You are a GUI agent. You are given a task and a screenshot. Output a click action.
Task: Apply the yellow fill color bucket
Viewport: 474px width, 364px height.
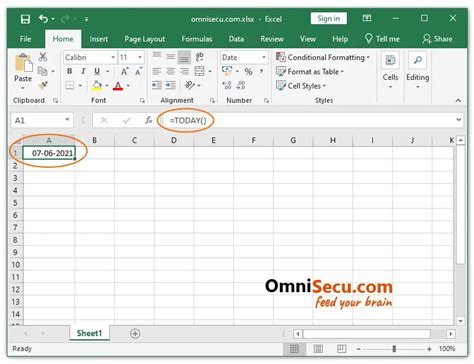pyautogui.click(x=97, y=86)
